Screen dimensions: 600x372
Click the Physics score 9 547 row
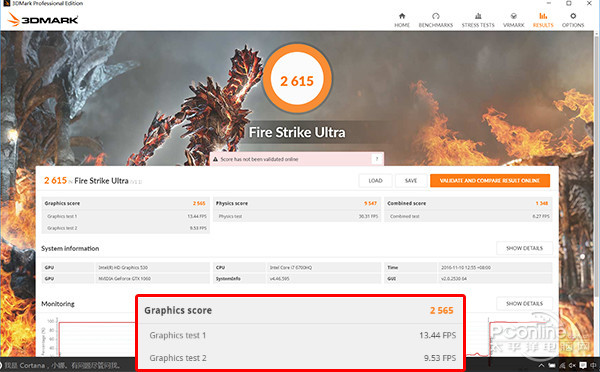(x=297, y=203)
